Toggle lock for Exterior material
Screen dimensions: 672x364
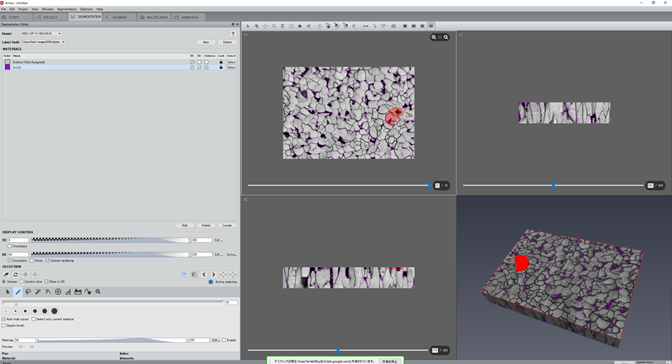click(x=221, y=62)
